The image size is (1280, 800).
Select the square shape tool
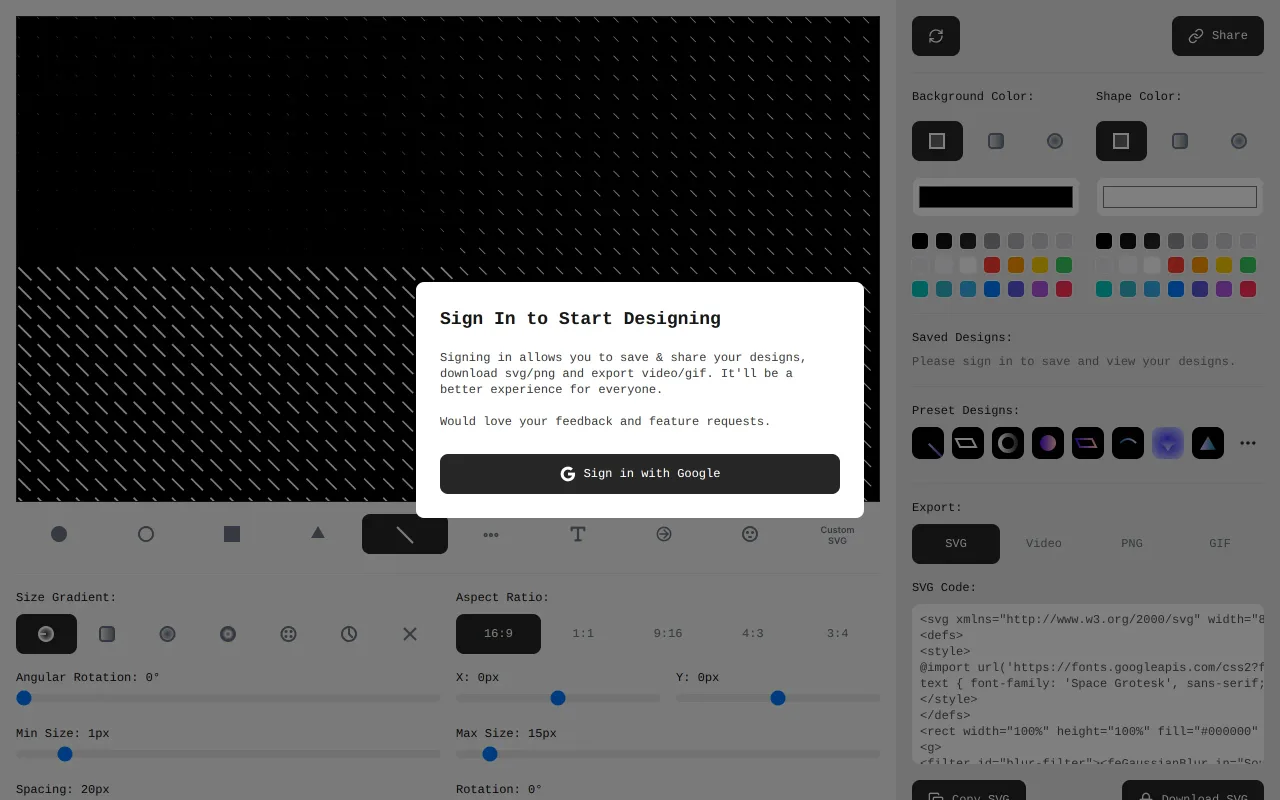click(232, 534)
